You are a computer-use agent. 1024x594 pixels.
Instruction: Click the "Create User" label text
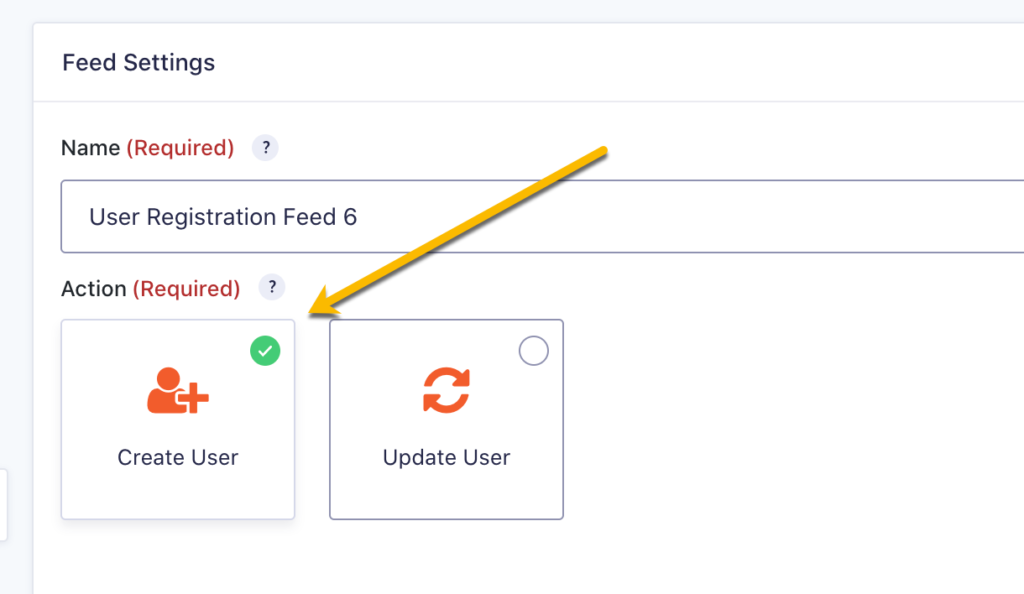point(178,458)
